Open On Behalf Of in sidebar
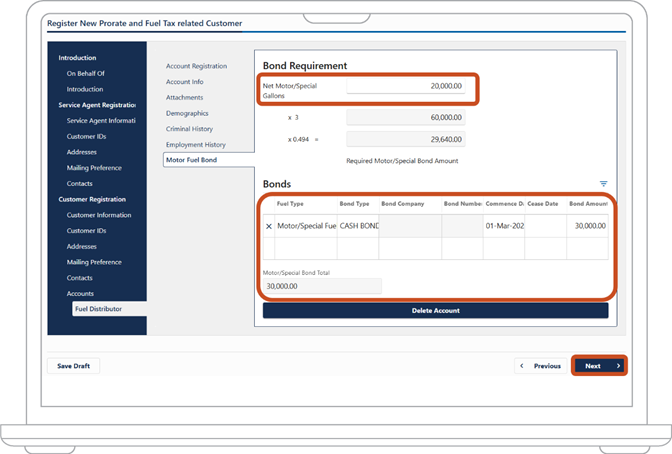Viewport: 672px width, 454px height. pyautogui.click(x=85, y=73)
